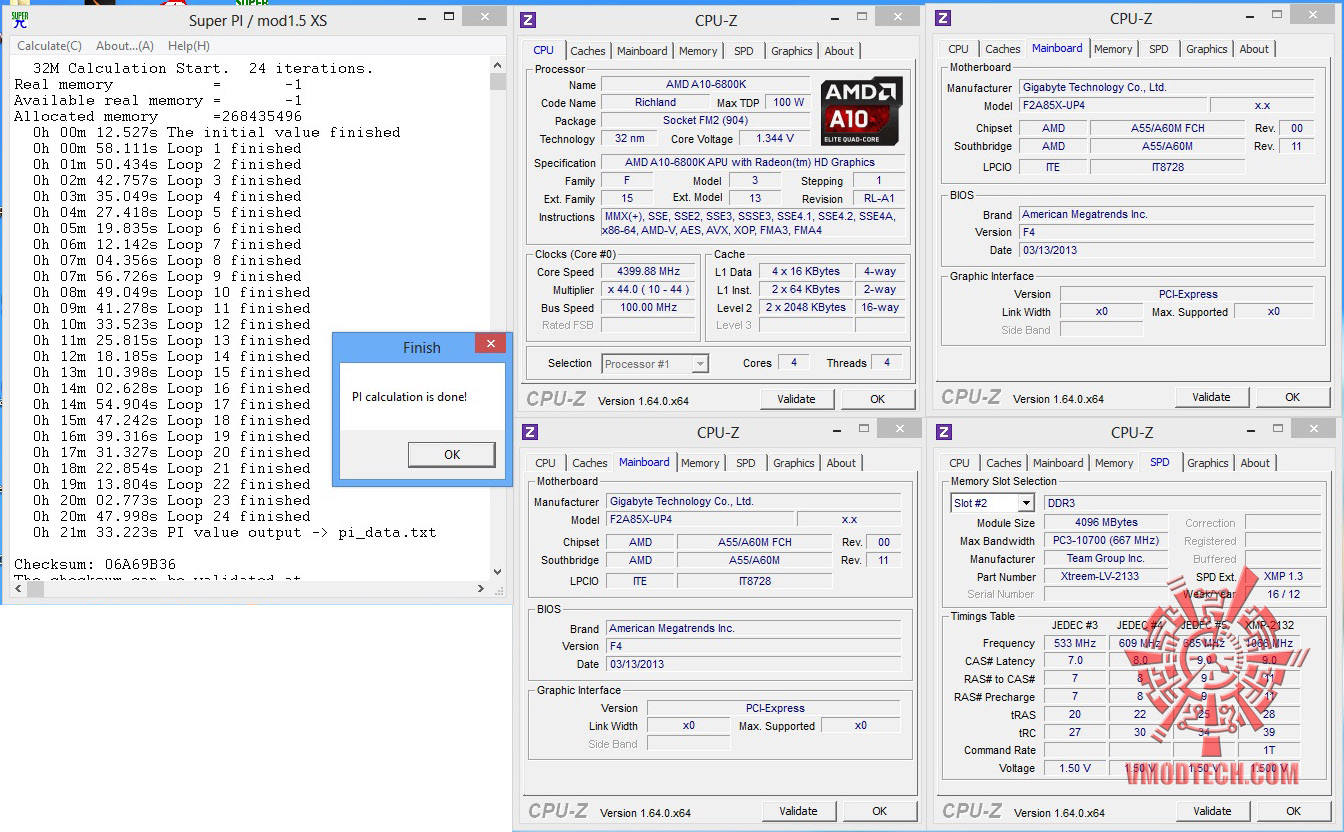Click OK in the CPU-Z processor window
The width and height of the screenshot is (1344, 832).
(x=877, y=399)
